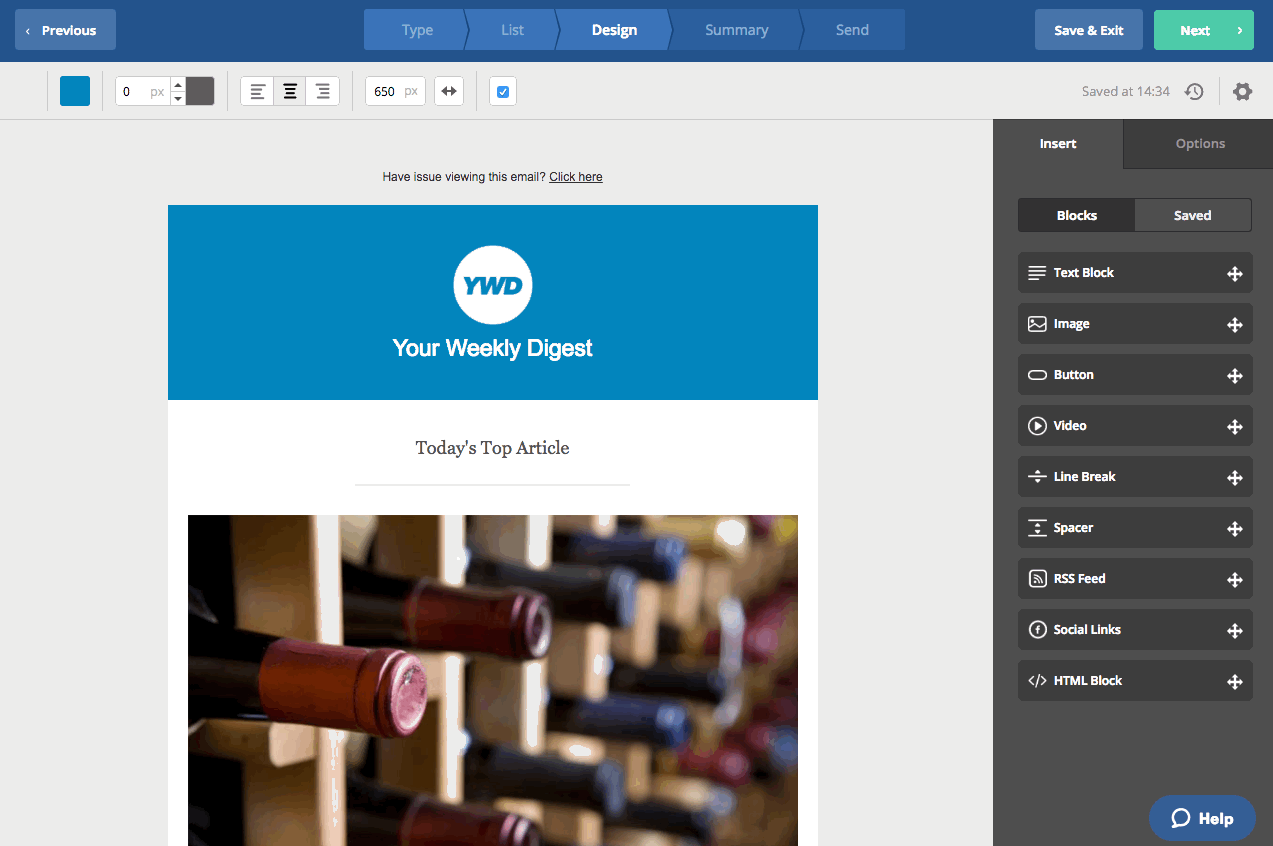Click the full-width horizontal arrows icon
The width and height of the screenshot is (1273, 846).
(x=449, y=91)
